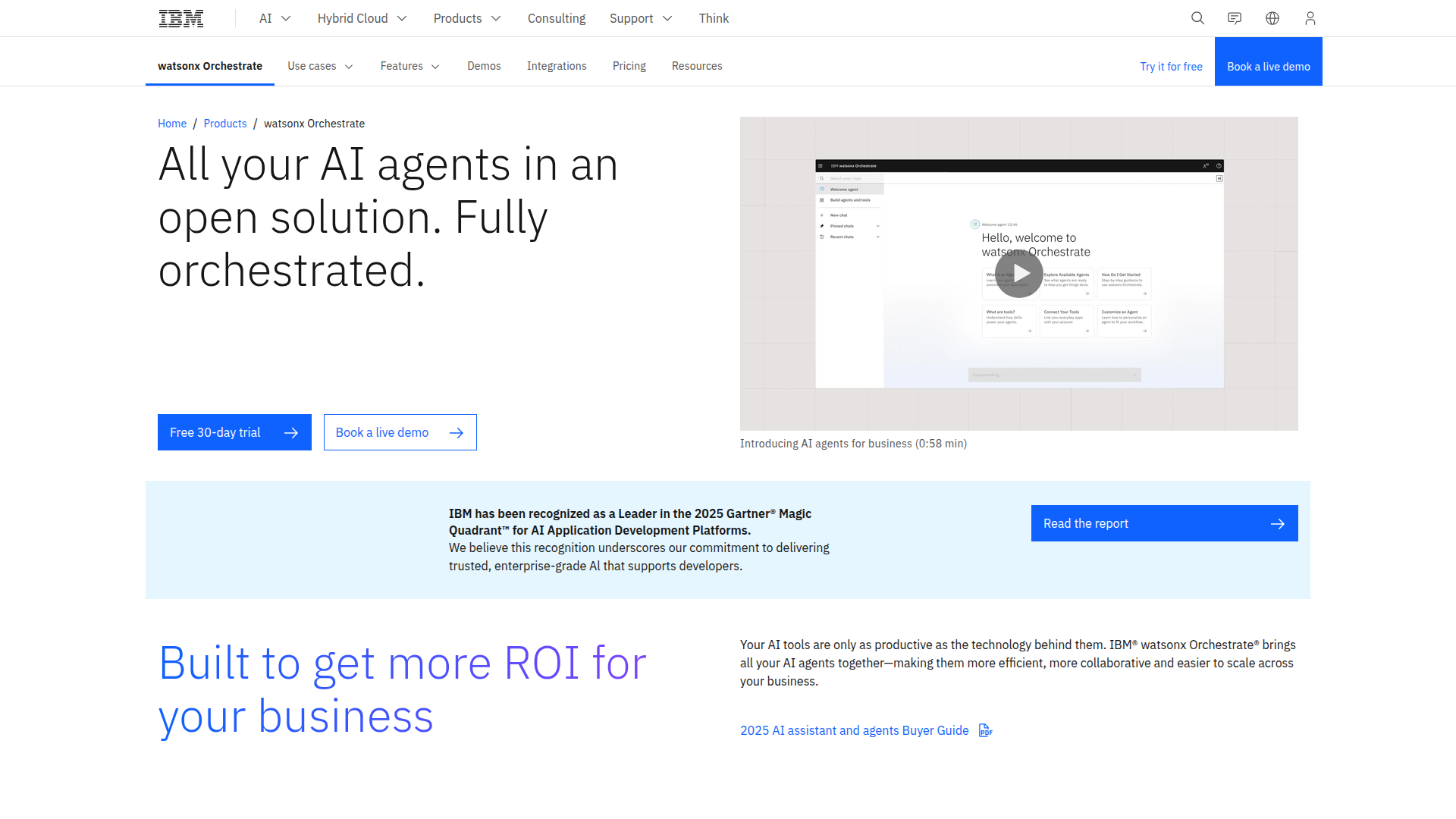Screen dimensions: 1456x819
Task: Expand the Support dropdown
Action: 640,18
